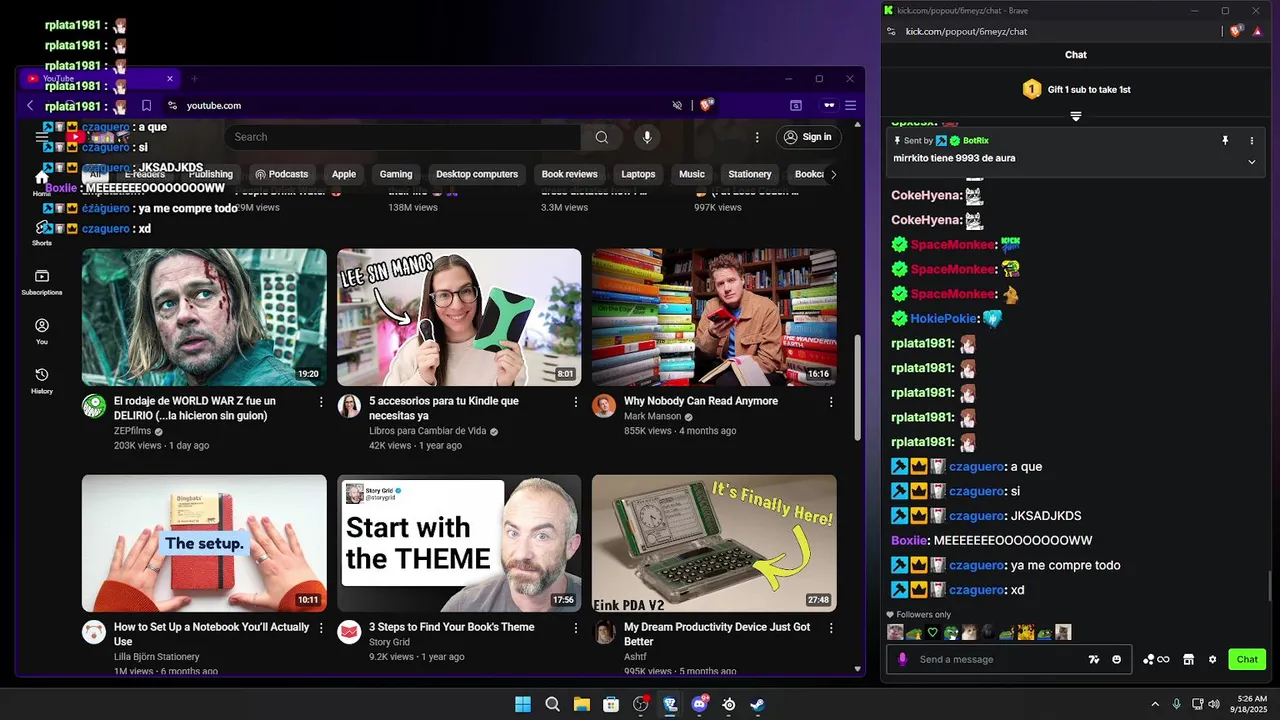Select the Book reviews chip
This screenshot has height=720, width=1280.
point(569,174)
